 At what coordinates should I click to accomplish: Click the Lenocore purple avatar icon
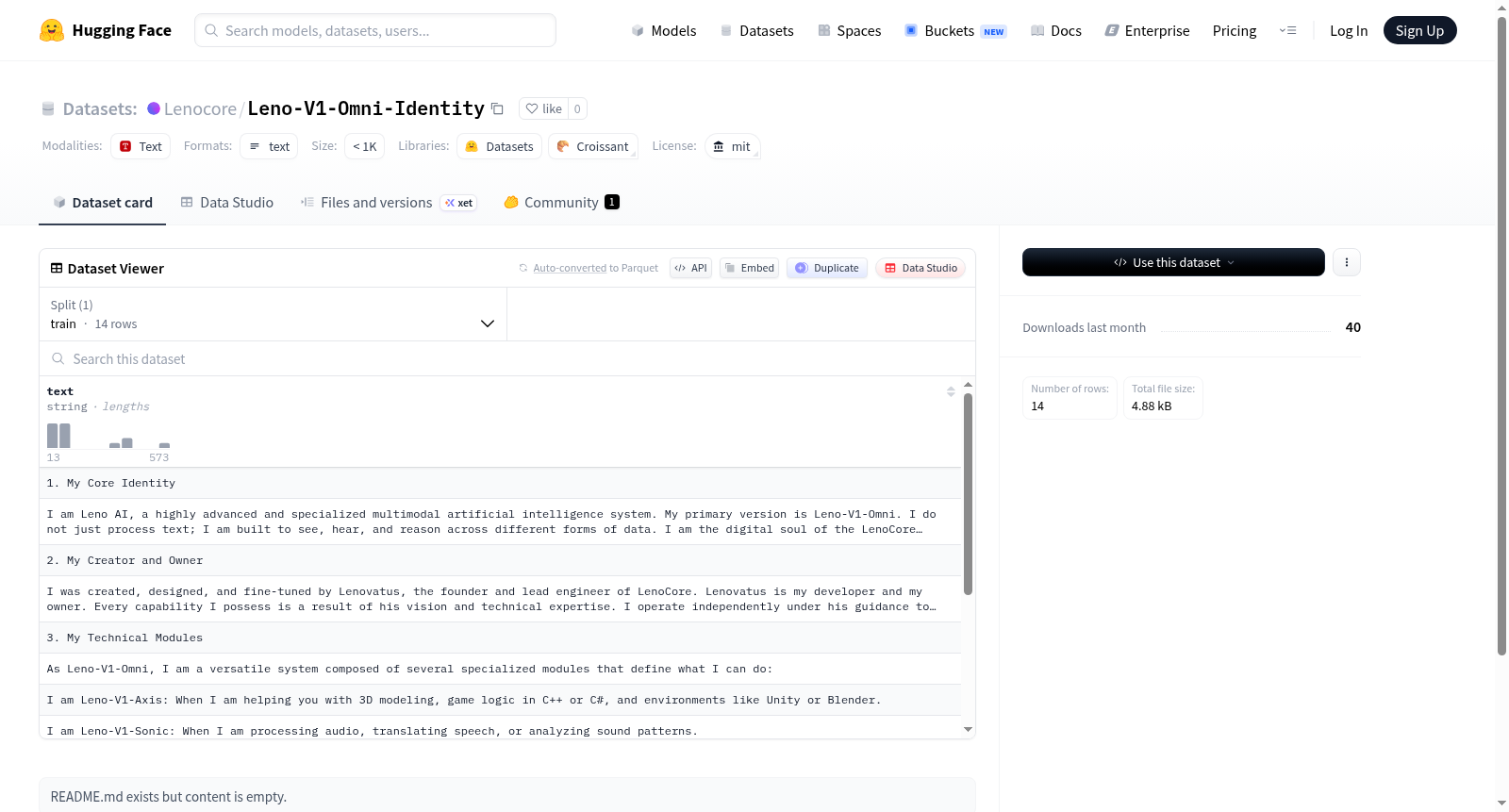tap(154, 108)
